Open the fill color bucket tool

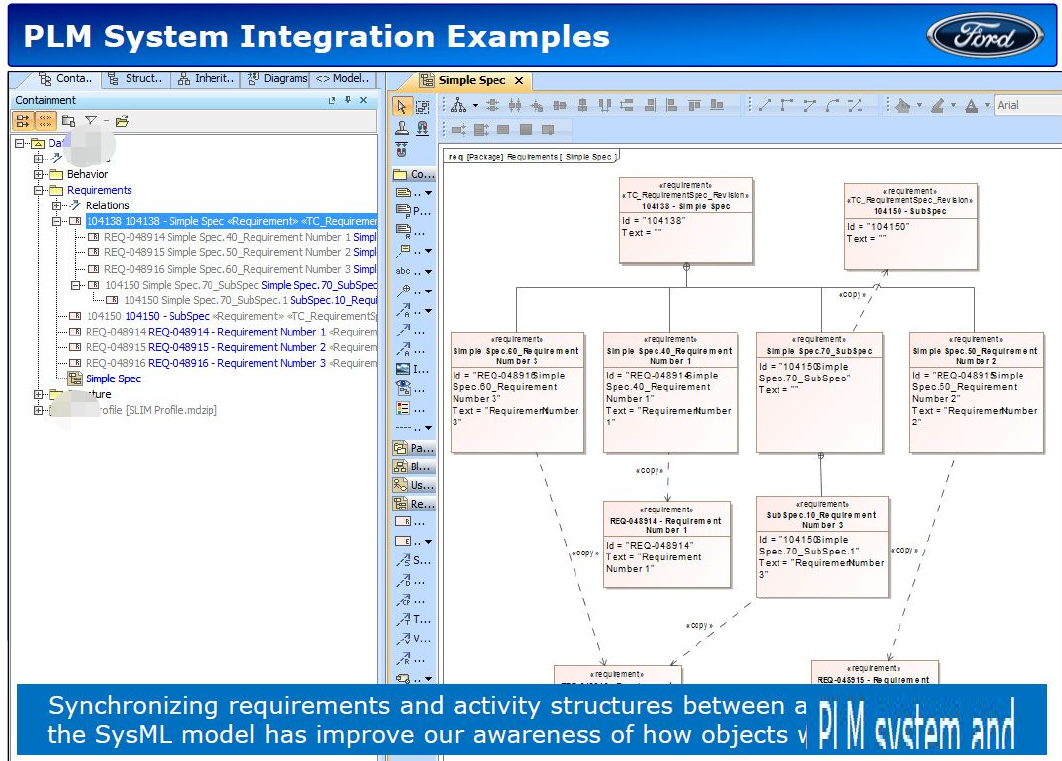tap(902, 105)
